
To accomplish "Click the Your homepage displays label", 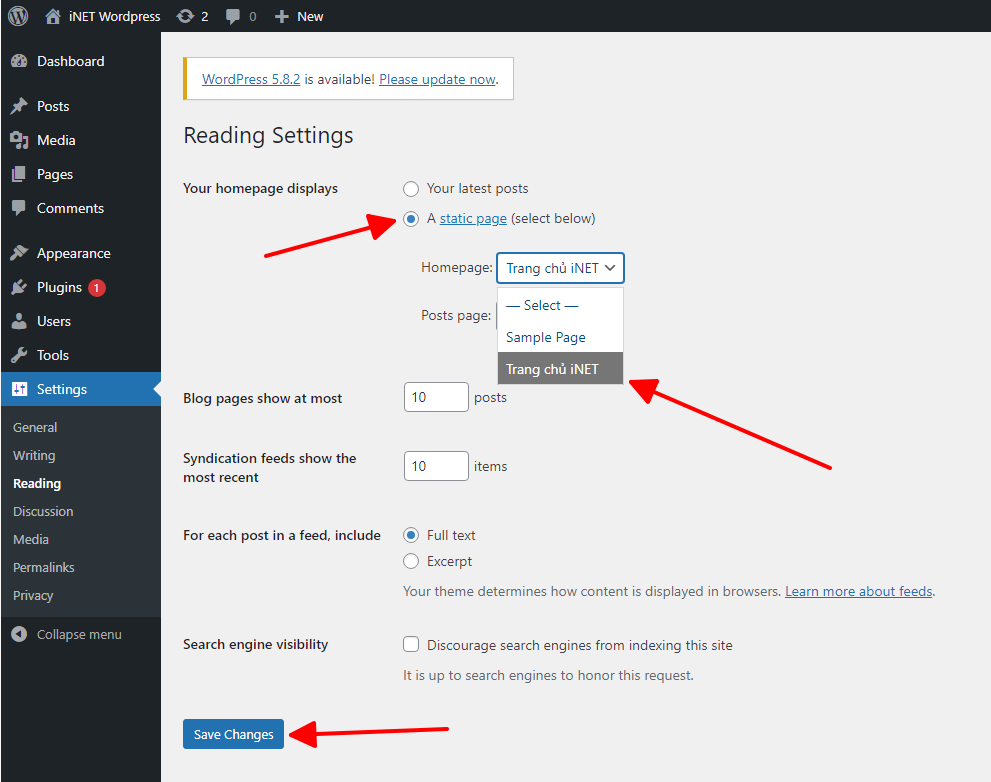I will tap(260, 188).
